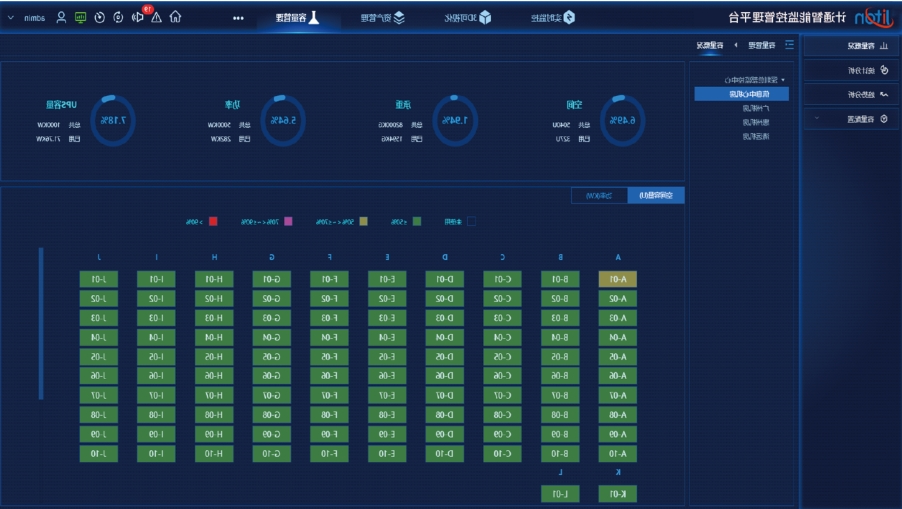The height and width of the screenshot is (509, 902).
Task: Collapse the 深圳 data center tree node
Action: pyautogui.click(x=783, y=79)
